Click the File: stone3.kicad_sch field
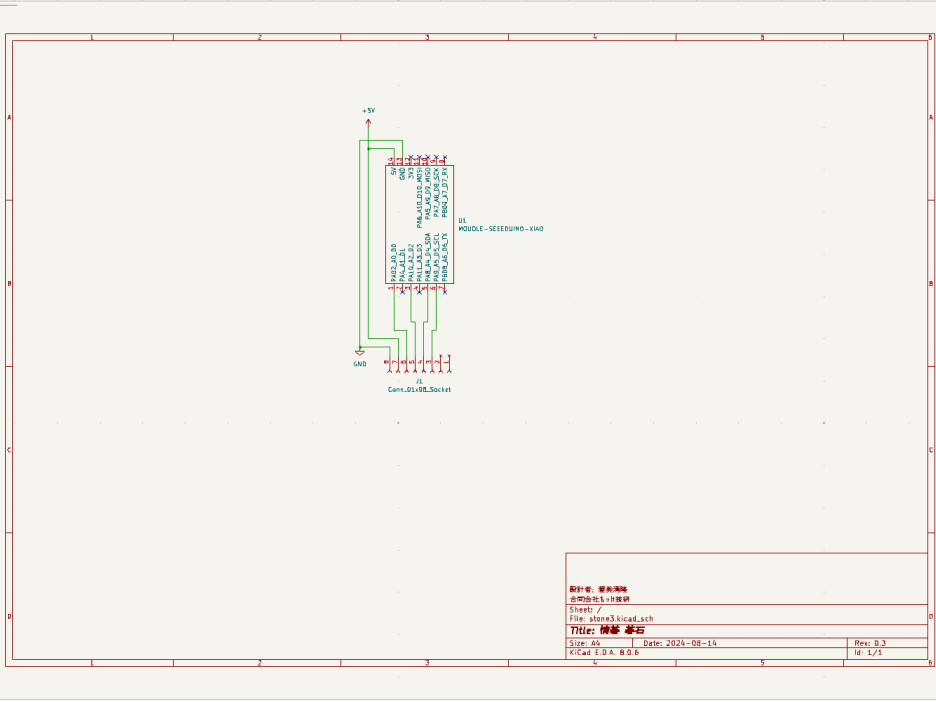936x702 pixels. [610, 619]
